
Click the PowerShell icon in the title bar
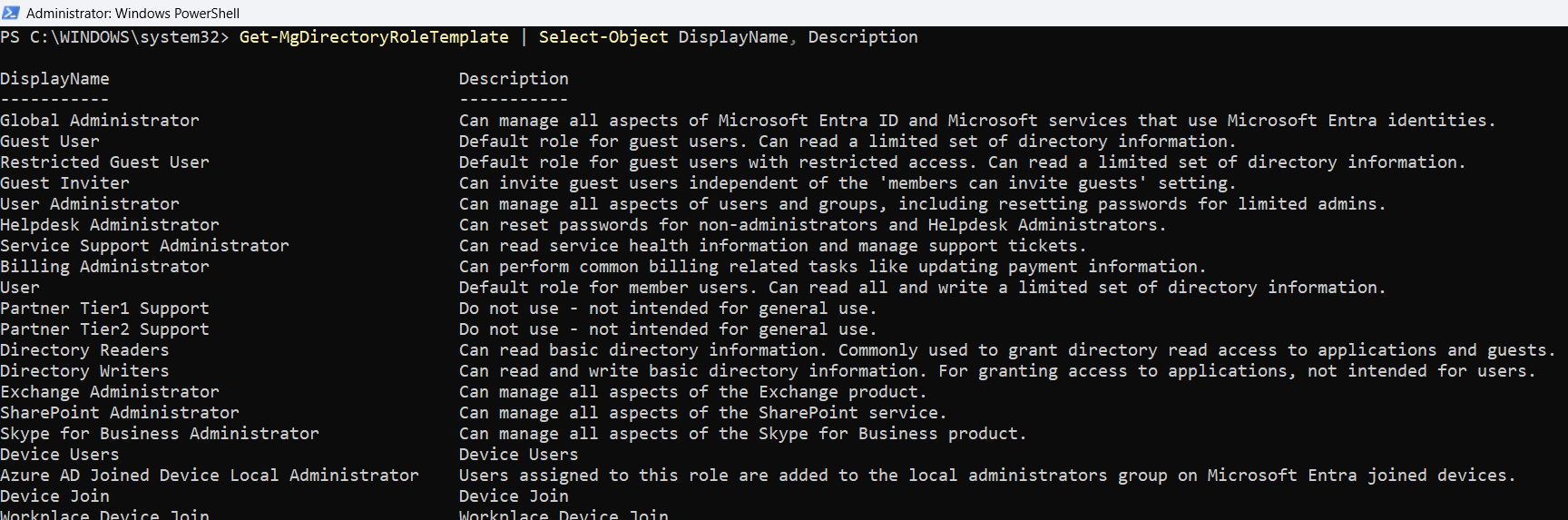pos(11,13)
